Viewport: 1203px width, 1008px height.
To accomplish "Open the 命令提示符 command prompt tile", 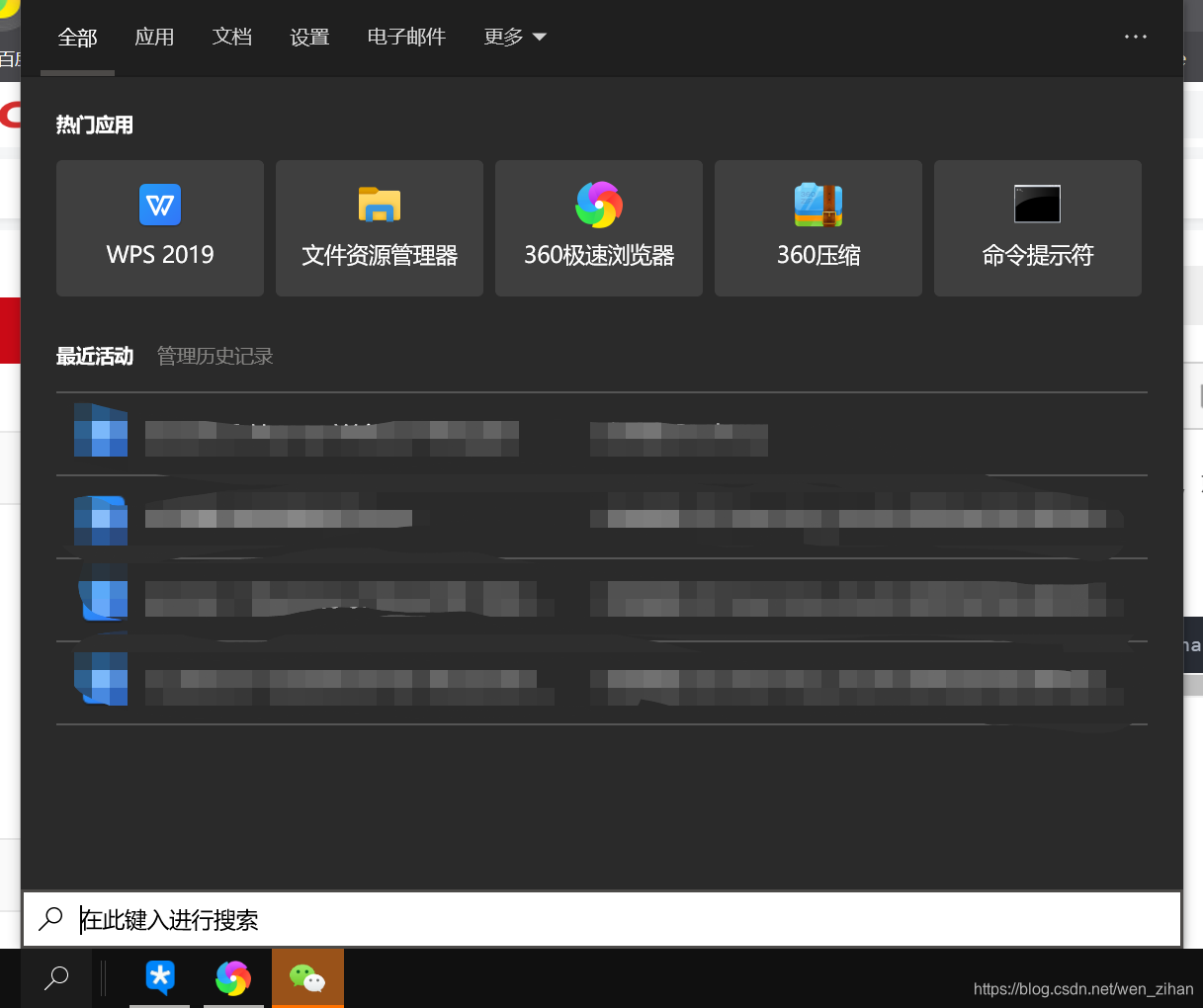I will point(1038,228).
